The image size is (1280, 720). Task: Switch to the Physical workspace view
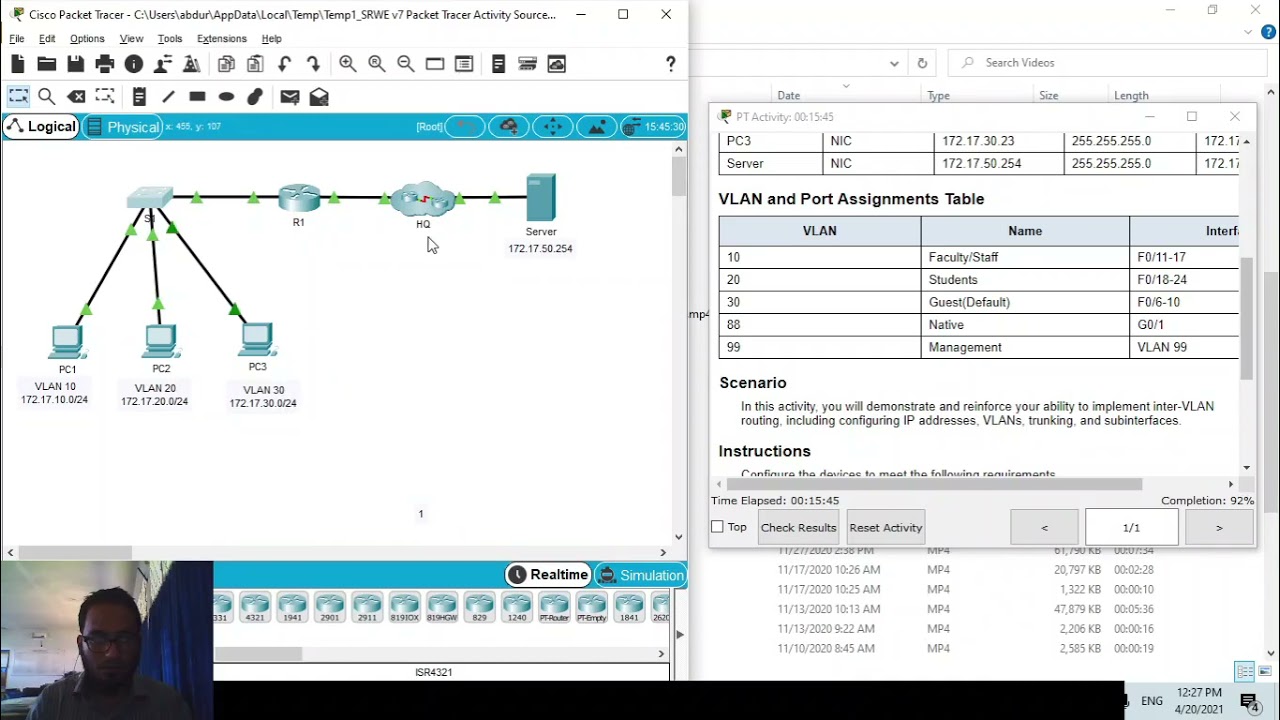tap(123, 127)
